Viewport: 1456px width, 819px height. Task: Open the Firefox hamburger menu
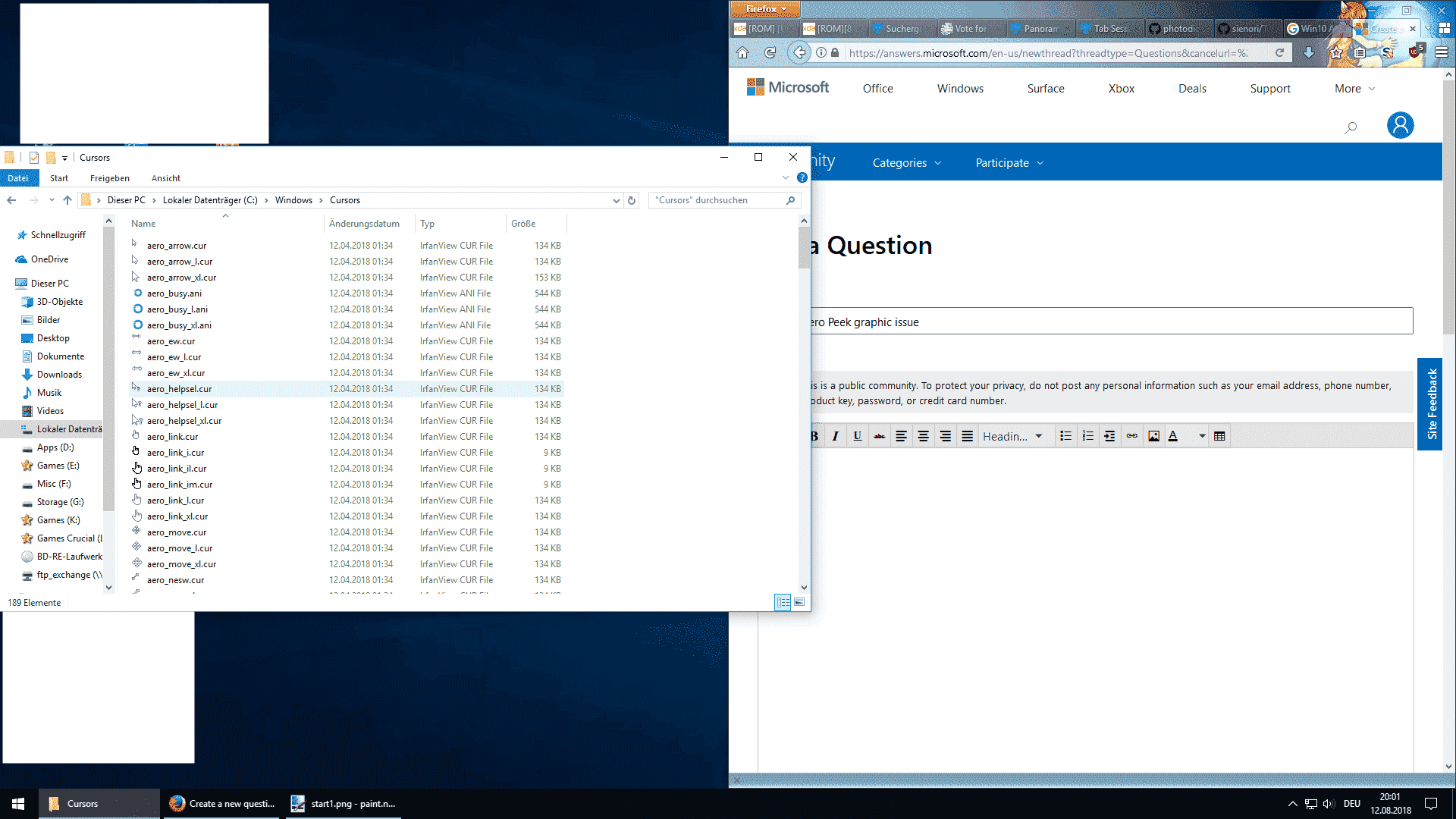(1442, 52)
